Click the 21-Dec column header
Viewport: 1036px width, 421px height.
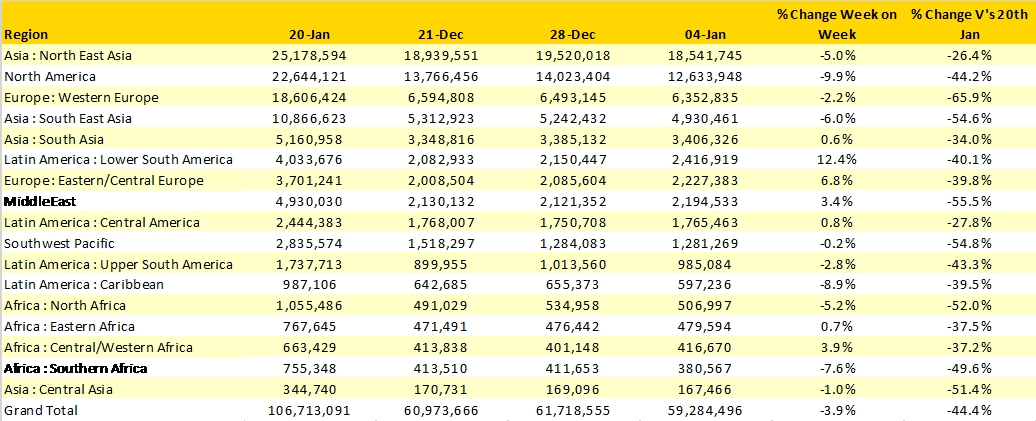click(x=450, y=35)
